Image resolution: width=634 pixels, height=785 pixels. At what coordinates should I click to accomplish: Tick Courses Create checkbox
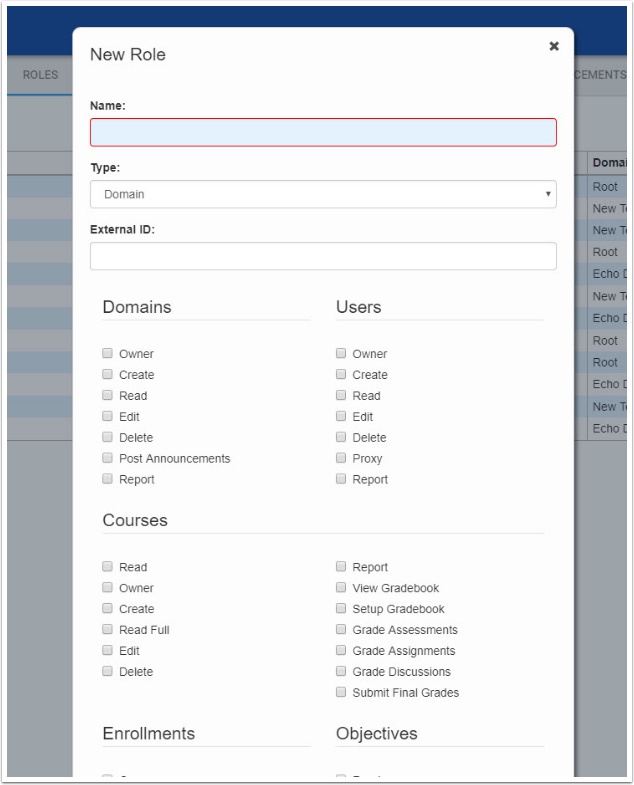click(x=107, y=608)
